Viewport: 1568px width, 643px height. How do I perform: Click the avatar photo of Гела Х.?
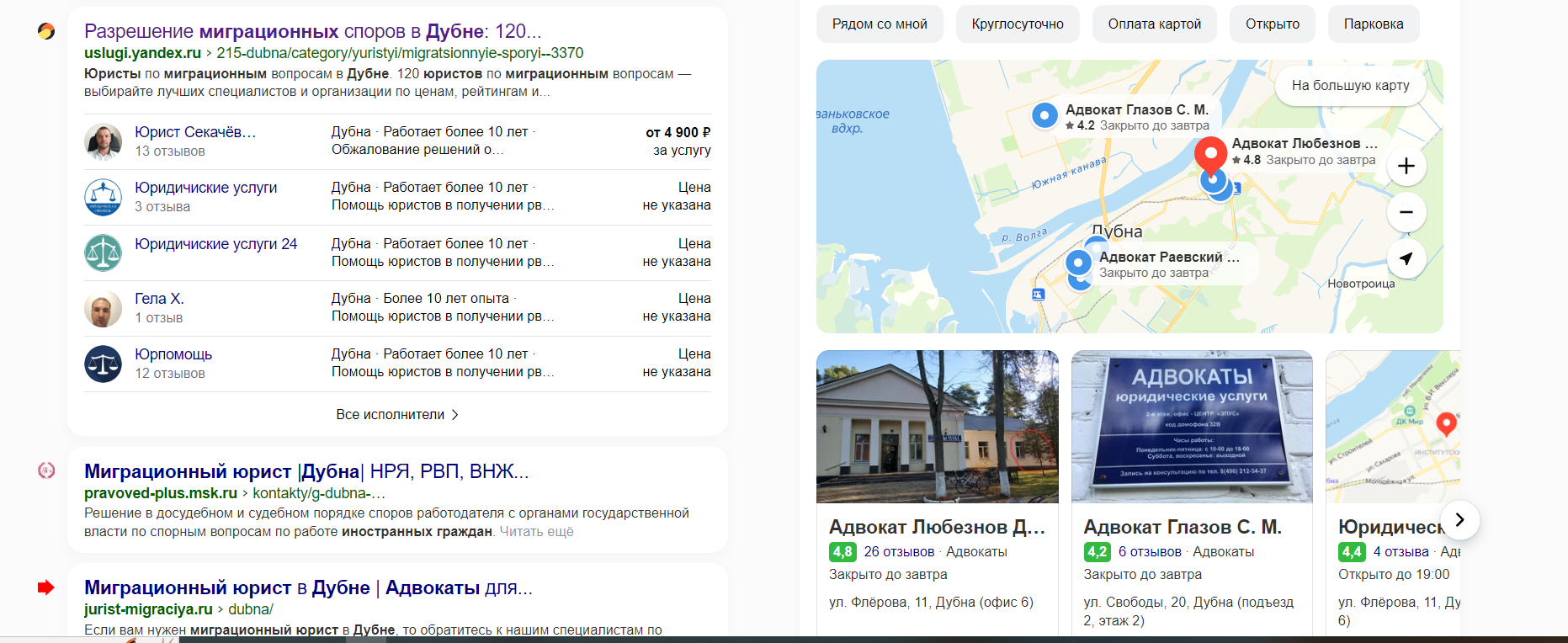click(103, 308)
